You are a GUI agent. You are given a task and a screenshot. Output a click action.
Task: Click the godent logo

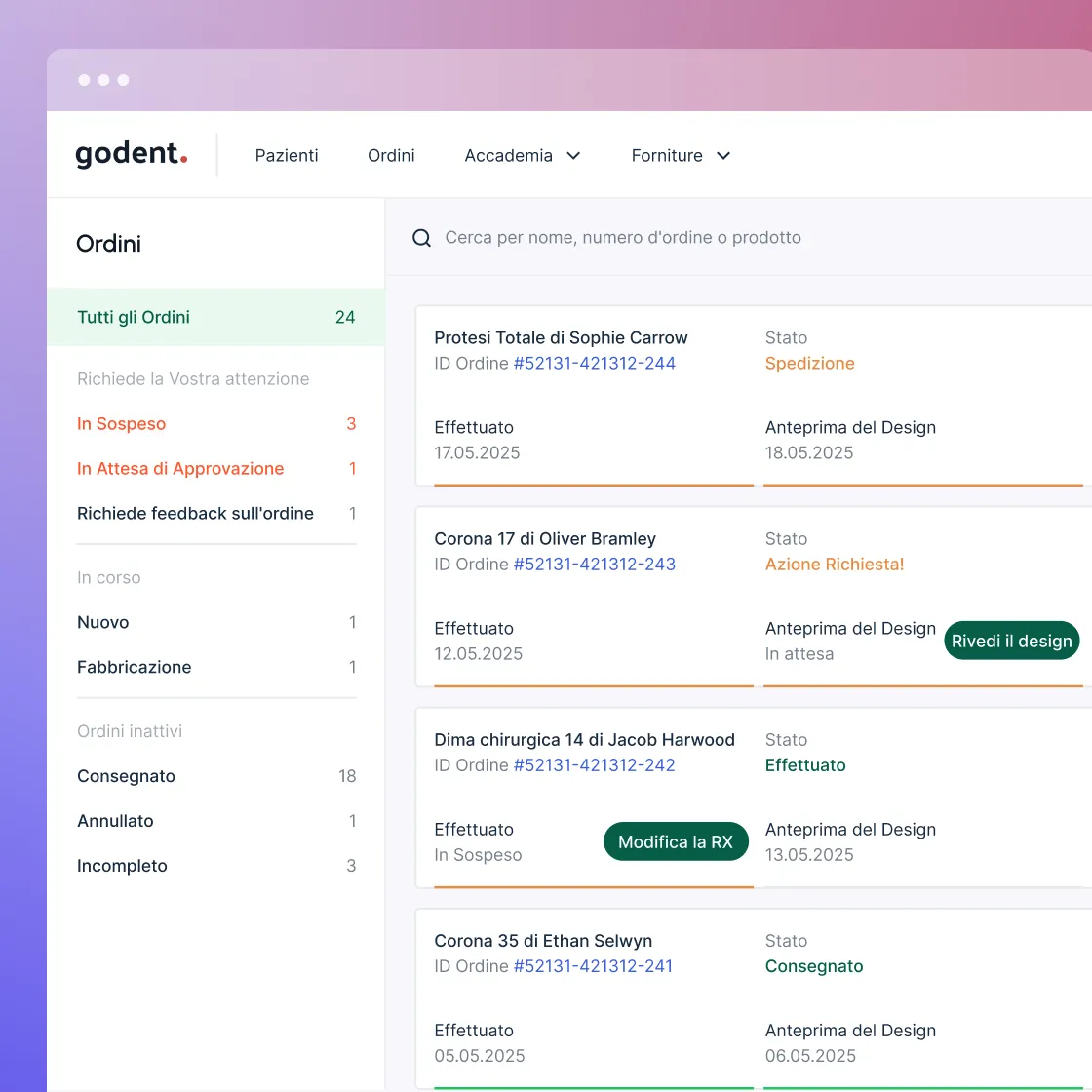coord(132,154)
